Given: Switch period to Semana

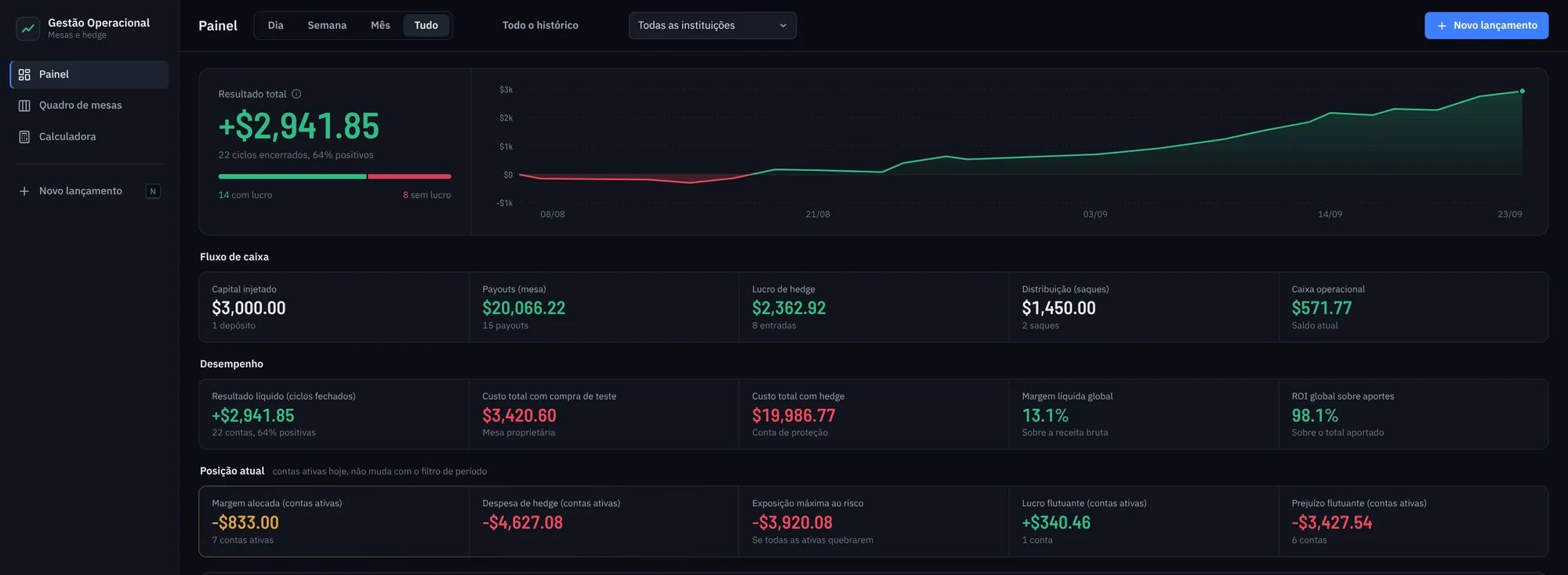Looking at the screenshot, I should point(327,26).
